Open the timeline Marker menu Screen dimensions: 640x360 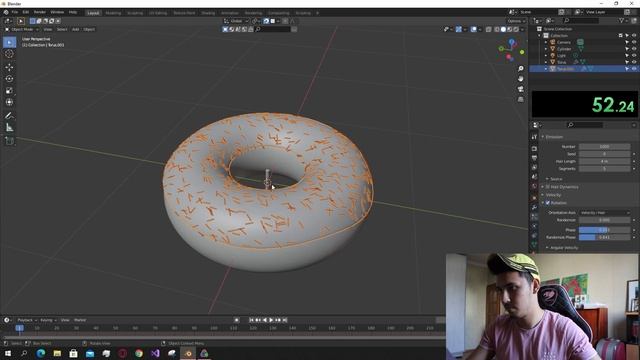[x=80, y=320]
